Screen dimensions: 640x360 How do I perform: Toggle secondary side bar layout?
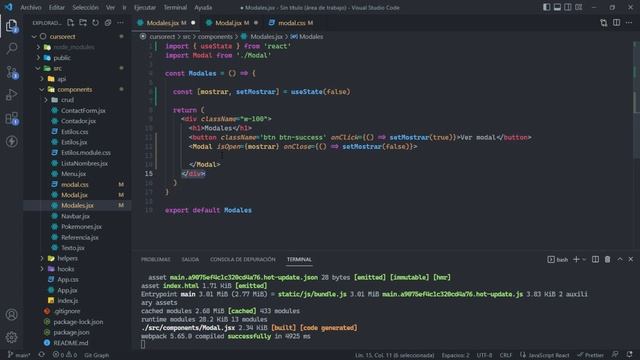pyautogui.click(x=568, y=7)
